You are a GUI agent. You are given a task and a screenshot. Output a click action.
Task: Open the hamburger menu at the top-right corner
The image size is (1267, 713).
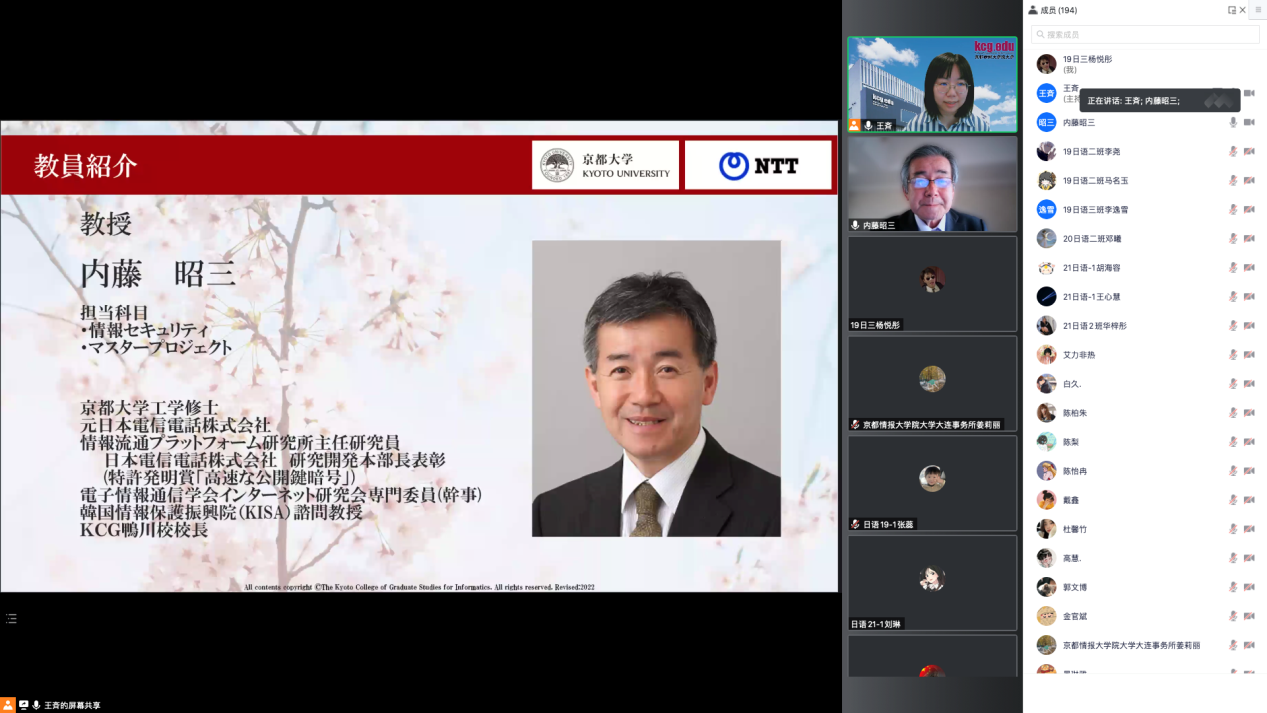(1258, 10)
